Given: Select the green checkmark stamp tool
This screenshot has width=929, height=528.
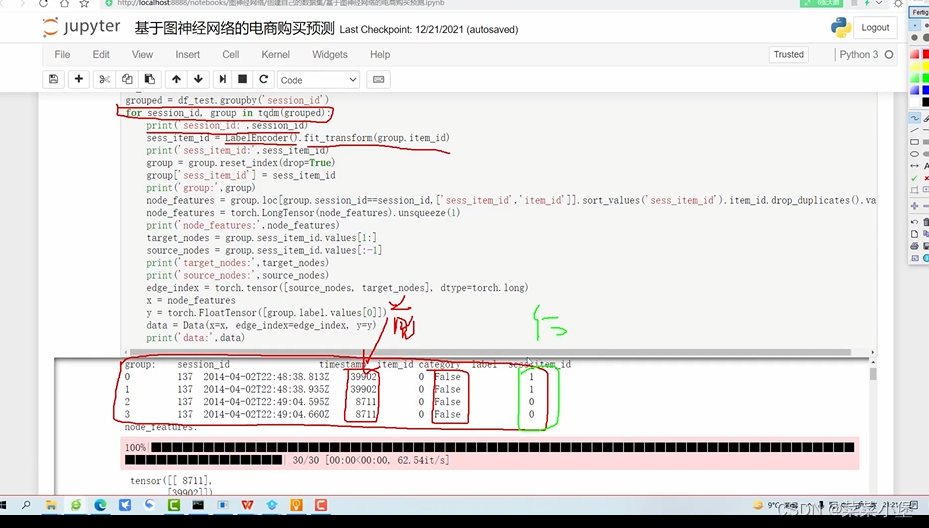Looking at the screenshot, I should pos(915,178).
